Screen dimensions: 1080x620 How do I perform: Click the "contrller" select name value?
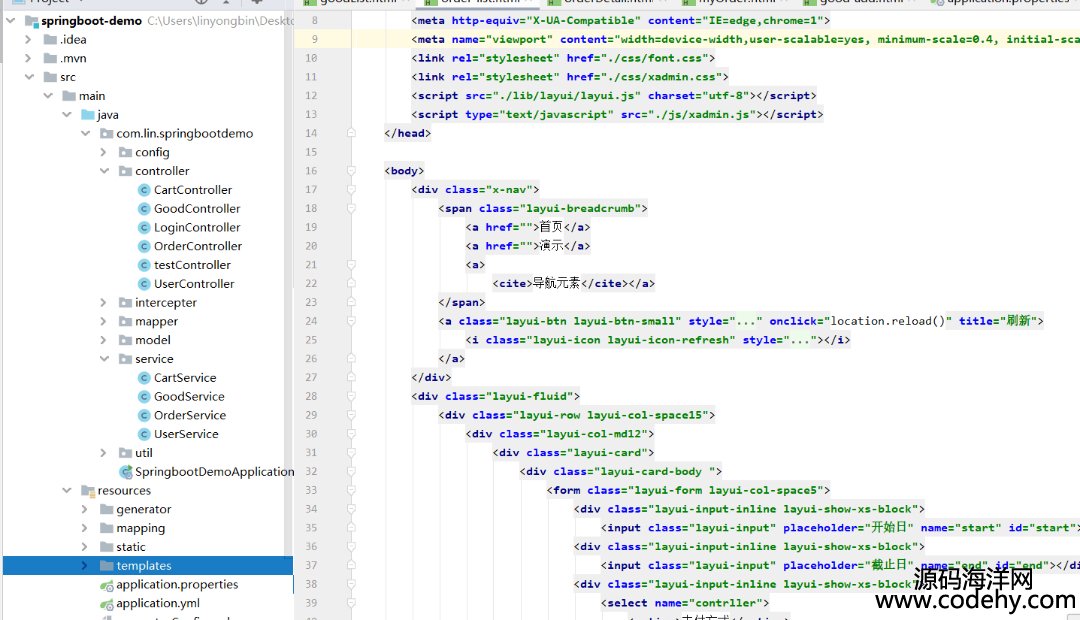723,603
